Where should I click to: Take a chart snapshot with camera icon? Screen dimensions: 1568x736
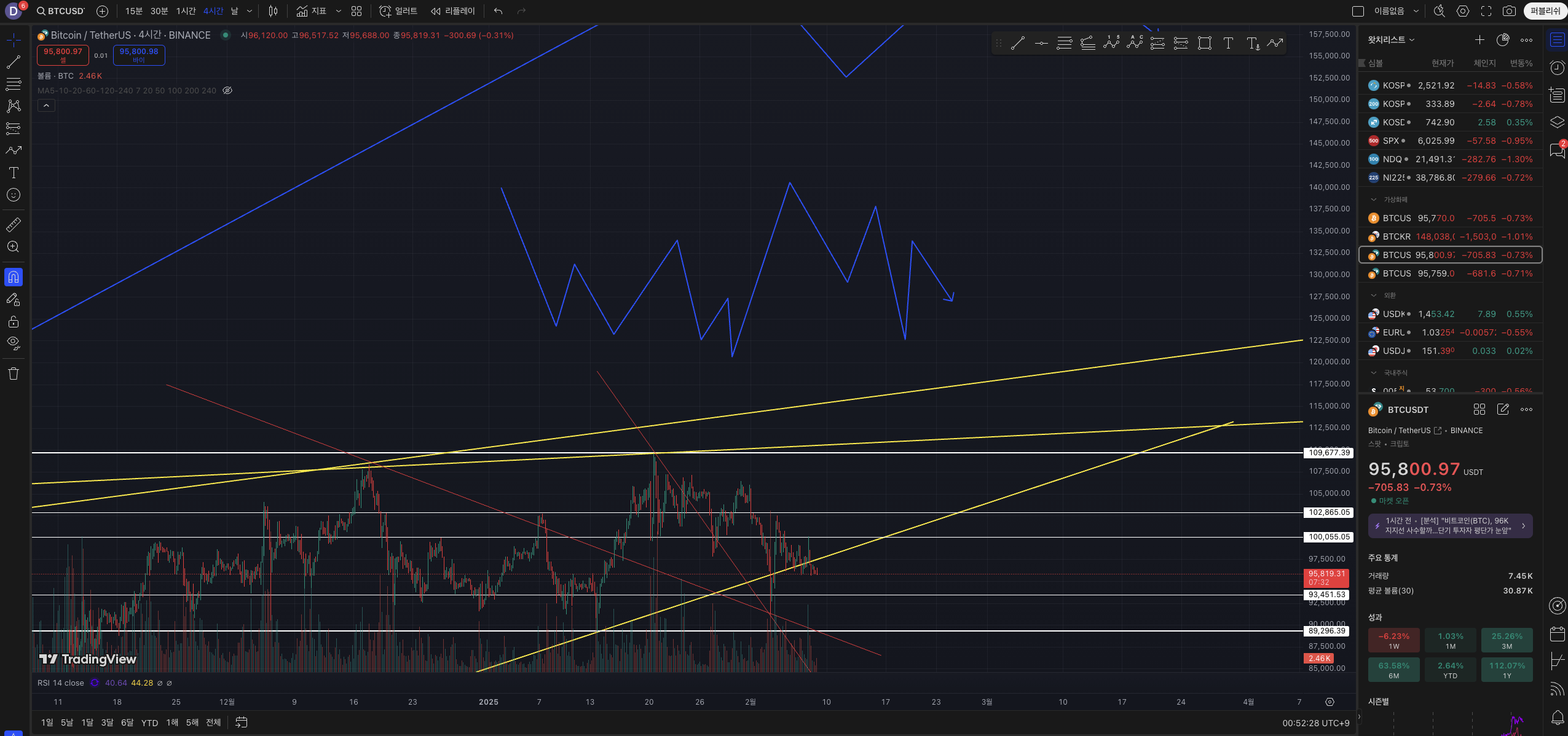tap(1509, 11)
